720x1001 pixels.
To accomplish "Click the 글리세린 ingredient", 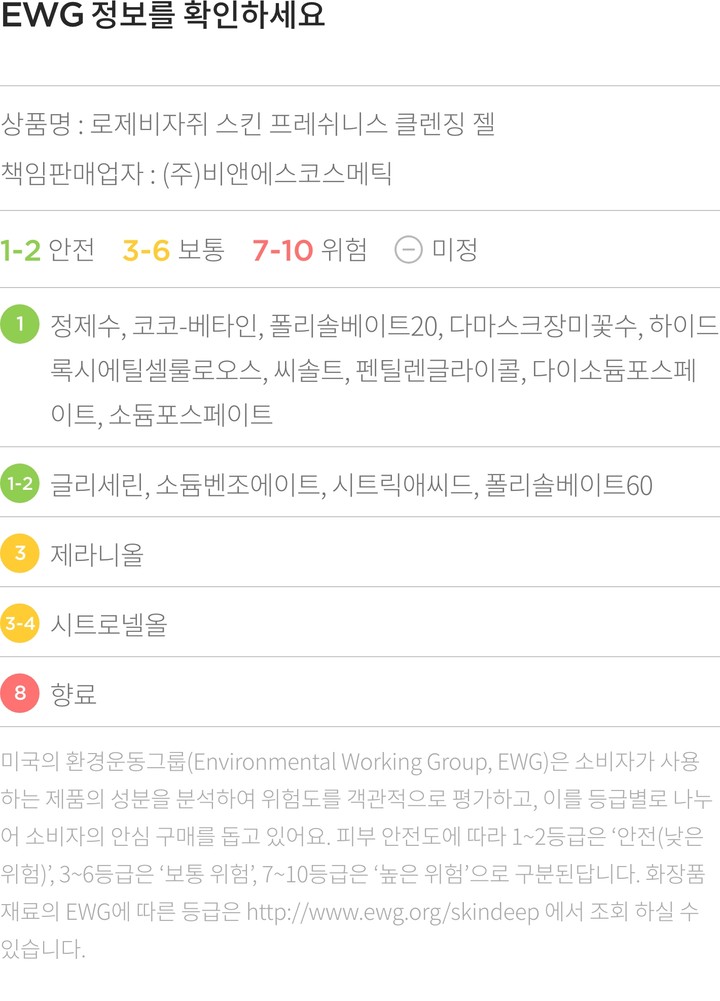I will pyautogui.click(x=97, y=485).
